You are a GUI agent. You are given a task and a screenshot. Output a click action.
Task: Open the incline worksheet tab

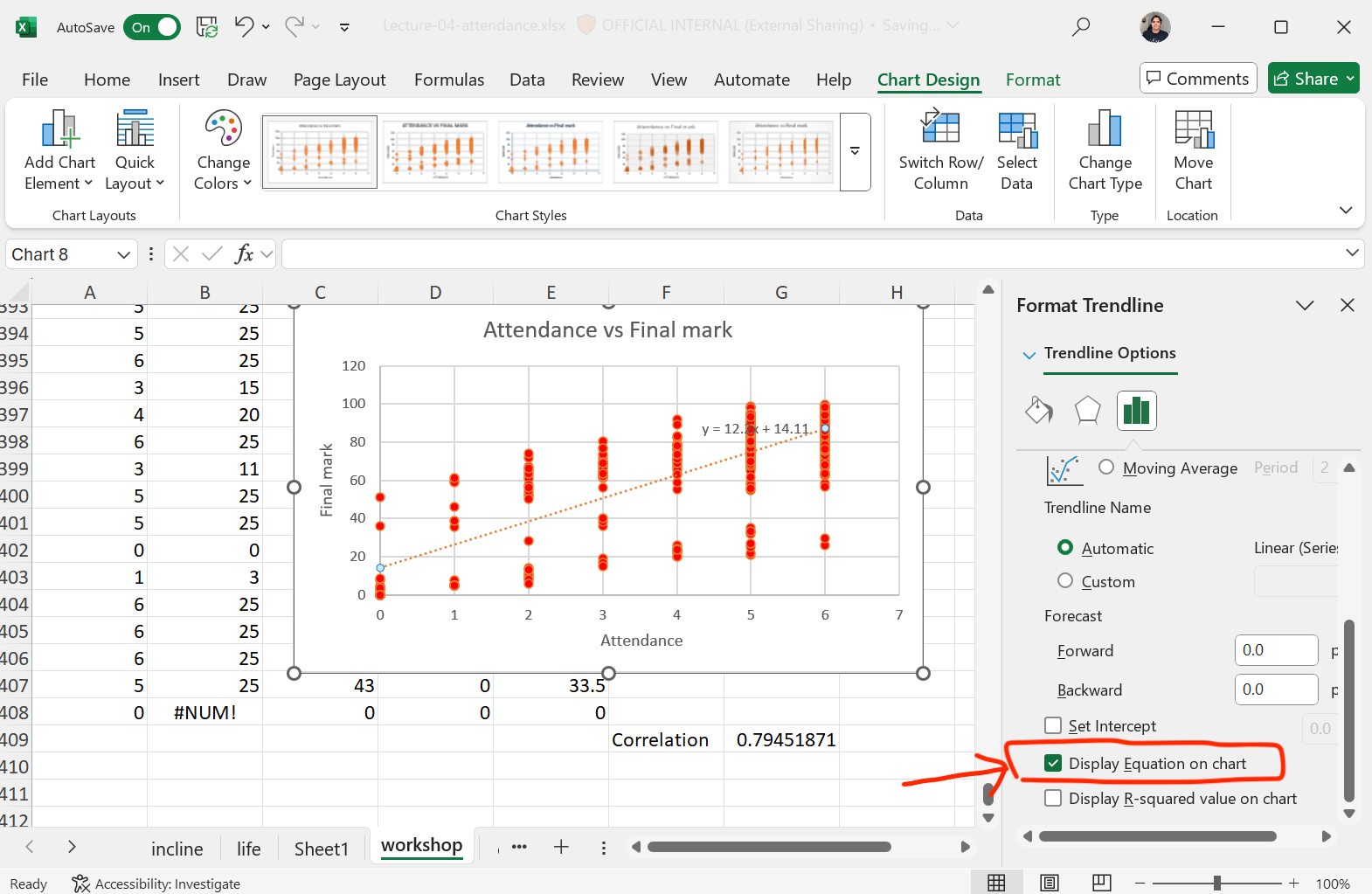(x=177, y=849)
